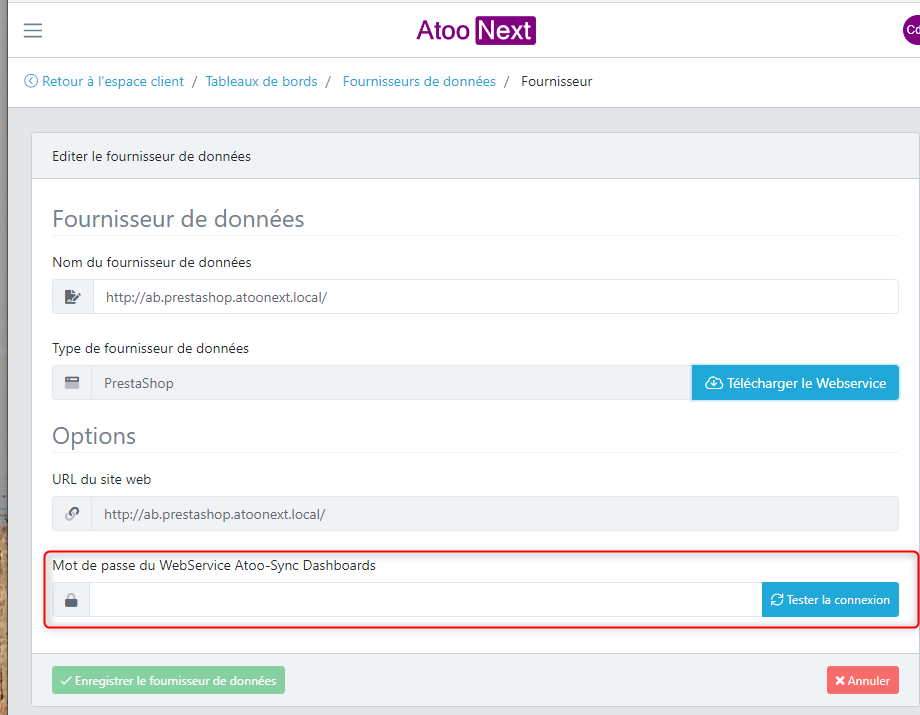
Task: Focus the WebService password input
Action: [x=425, y=600]
